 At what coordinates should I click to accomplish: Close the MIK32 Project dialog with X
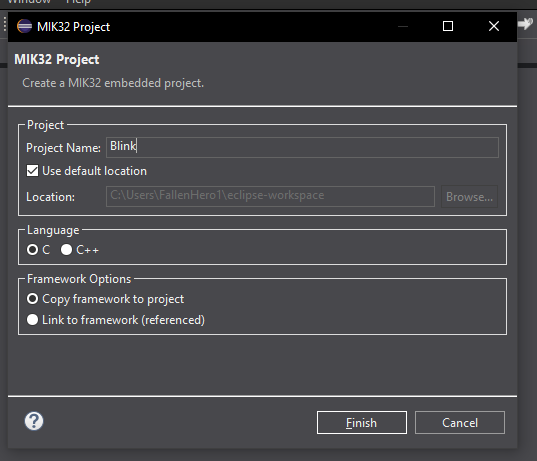tap(494, 26)
